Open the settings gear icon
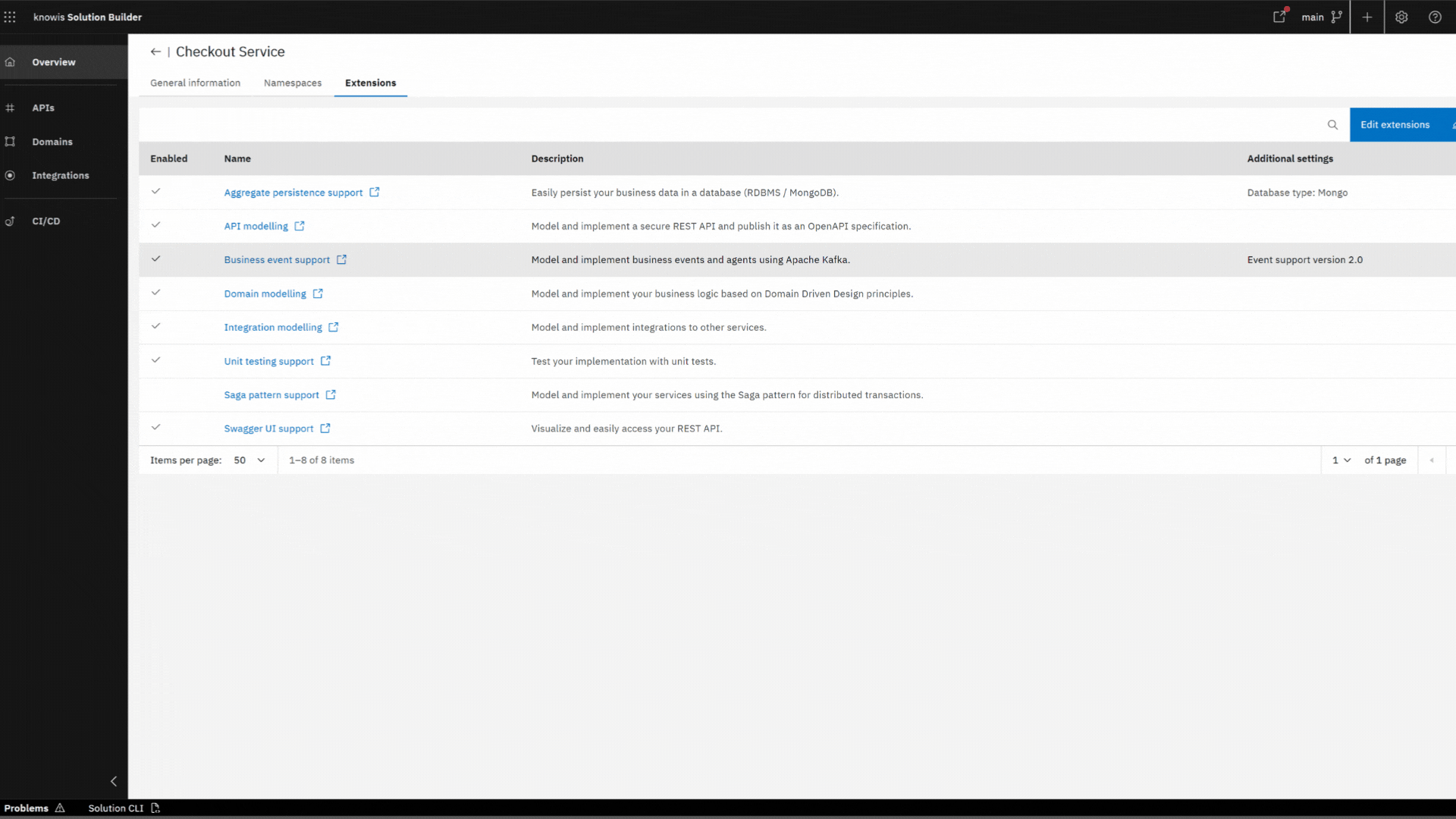 point(1401,17)
